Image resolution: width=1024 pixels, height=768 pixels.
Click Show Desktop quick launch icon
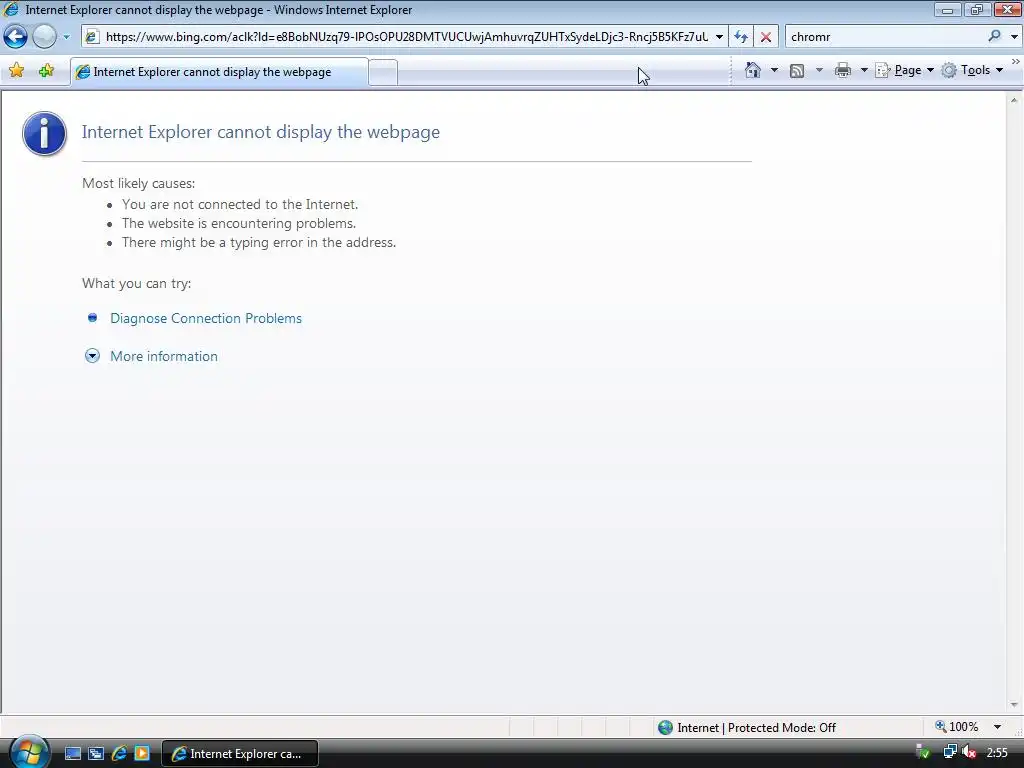tap(73, 754)
